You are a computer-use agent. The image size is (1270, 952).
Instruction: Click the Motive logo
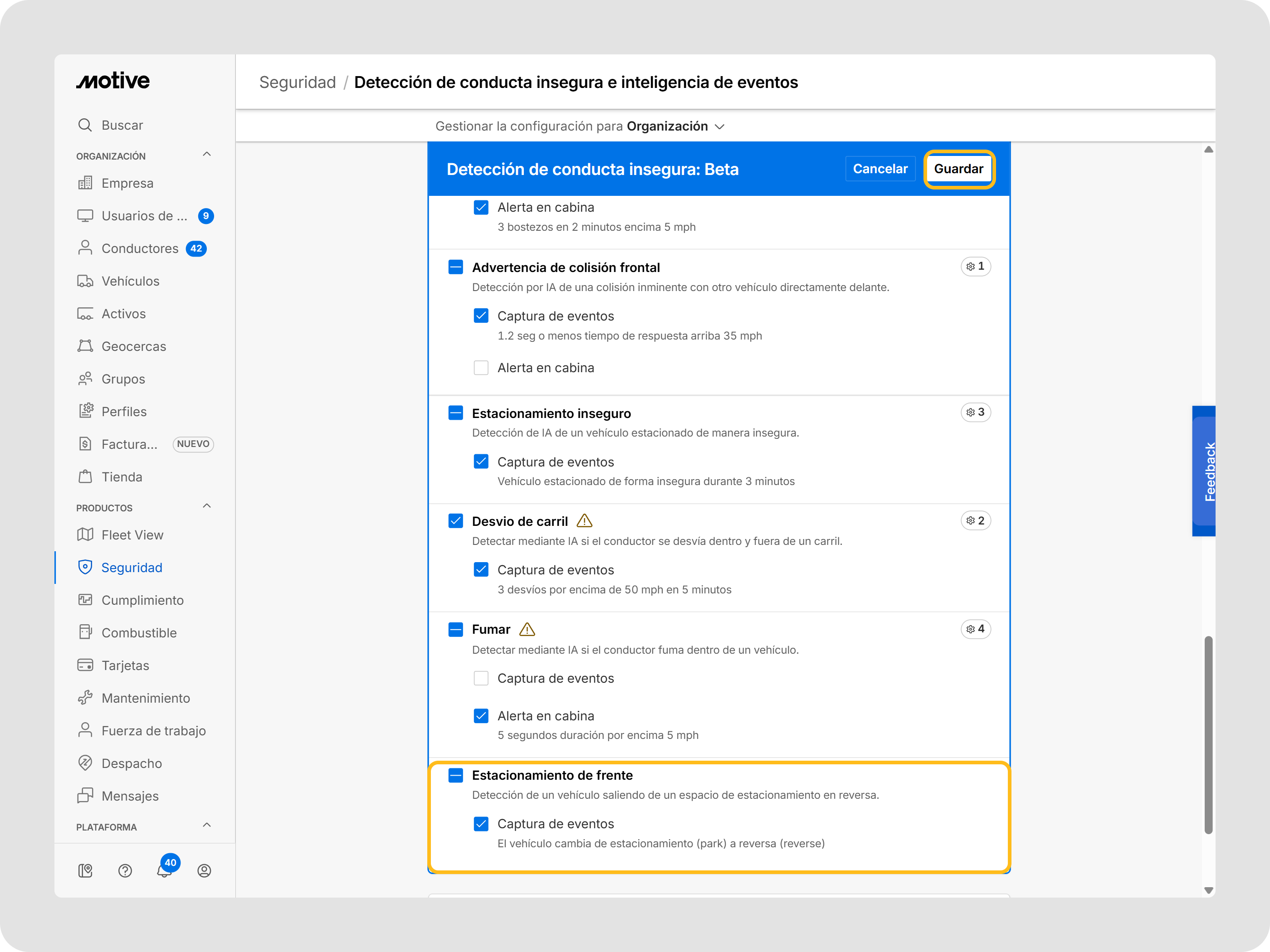tap(113, 81)
